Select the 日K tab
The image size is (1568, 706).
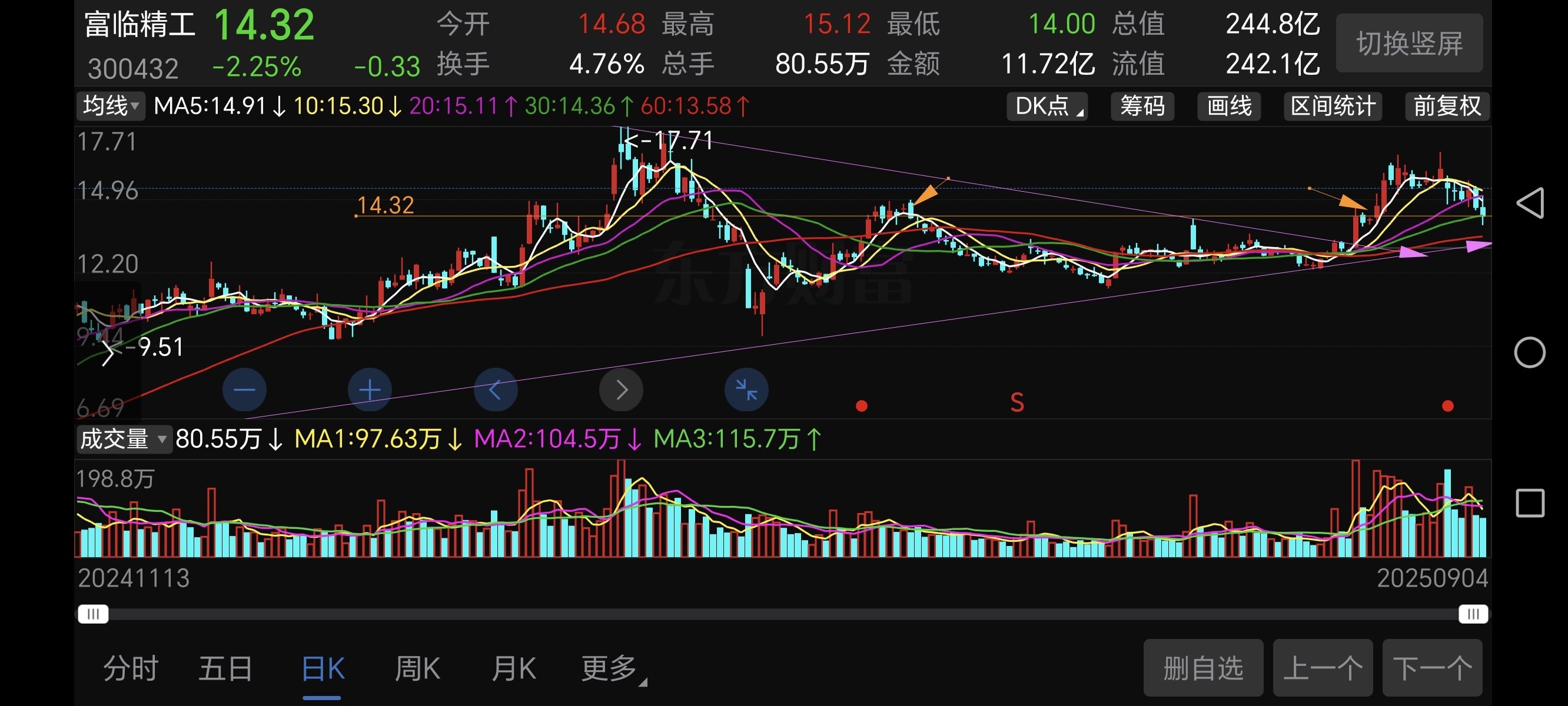click(323, 668)
